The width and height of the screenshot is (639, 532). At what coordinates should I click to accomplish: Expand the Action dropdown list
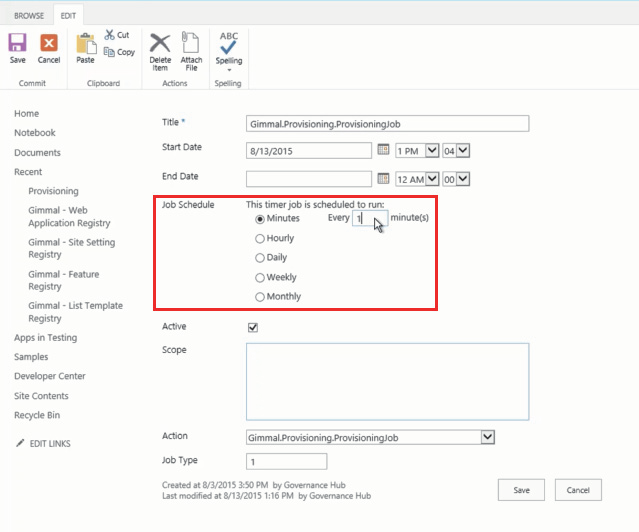coord(487,437)
